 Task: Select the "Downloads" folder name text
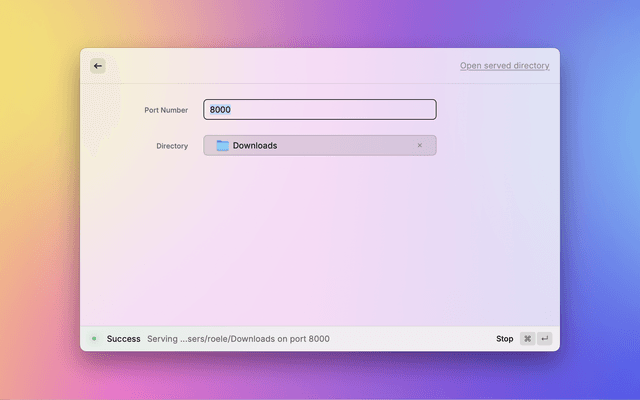pos(255,146)
